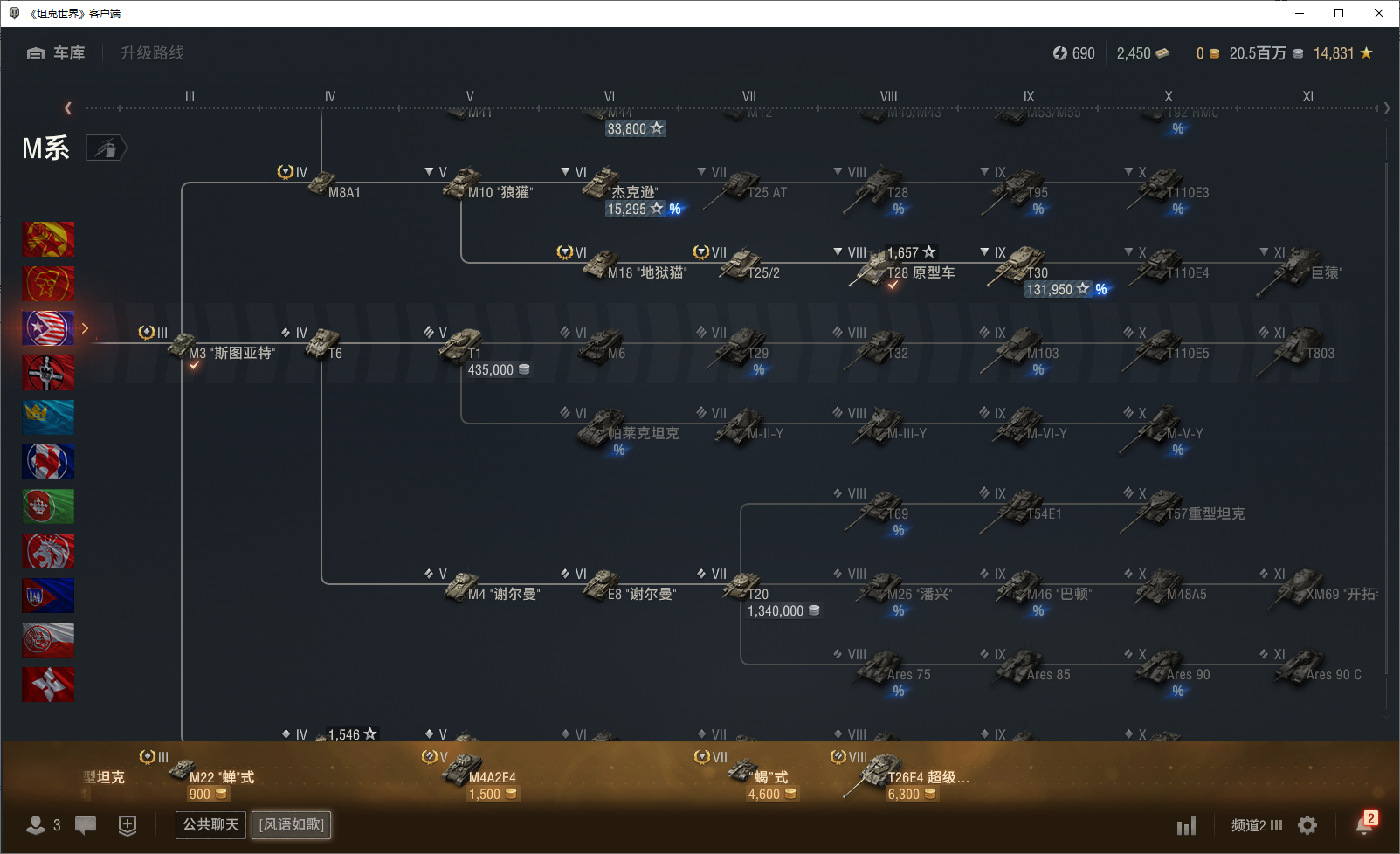Click the tank icon button beside M系
Screen dimensions: 1400x854
pos(106,148)
